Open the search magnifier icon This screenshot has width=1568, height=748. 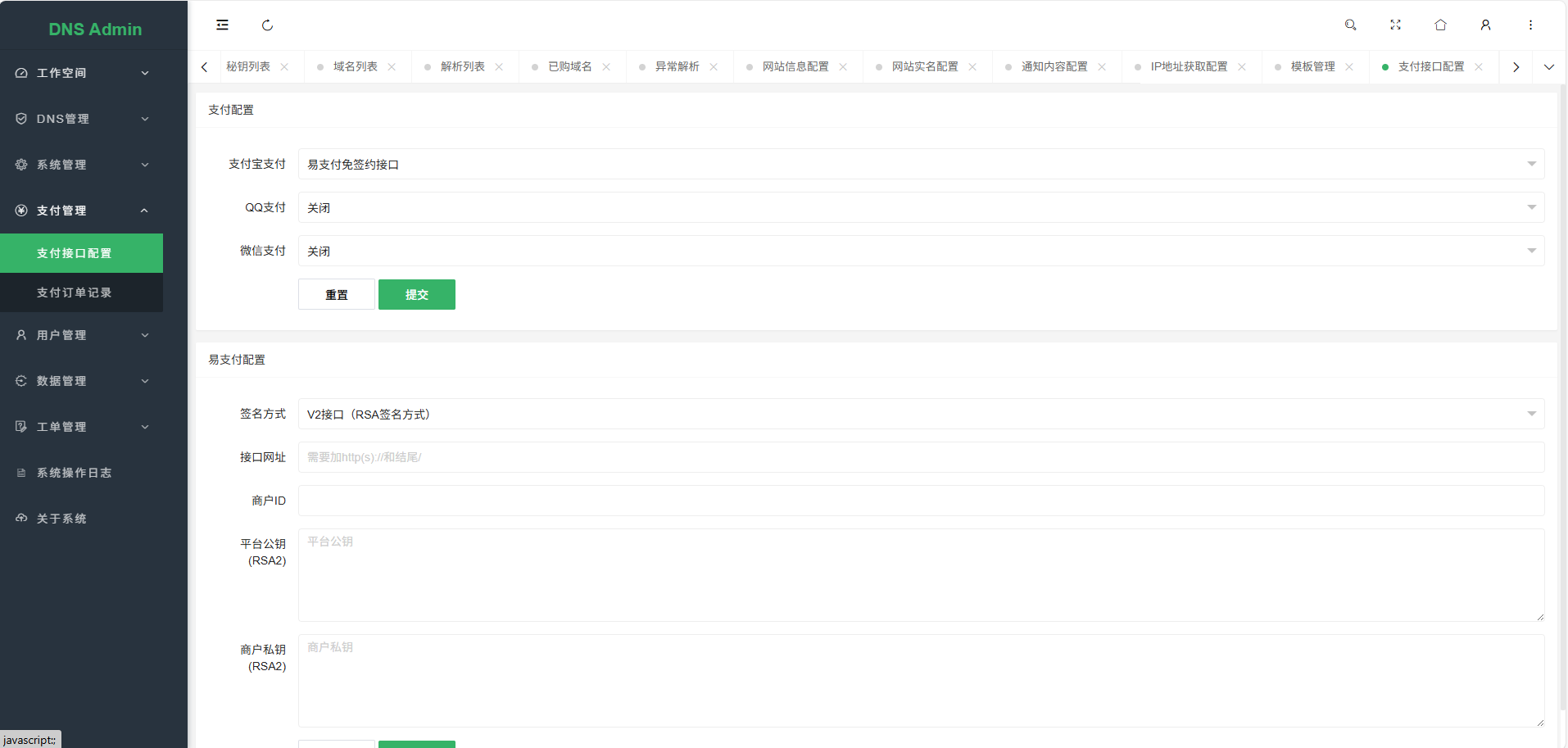[x=1350, y=25]
